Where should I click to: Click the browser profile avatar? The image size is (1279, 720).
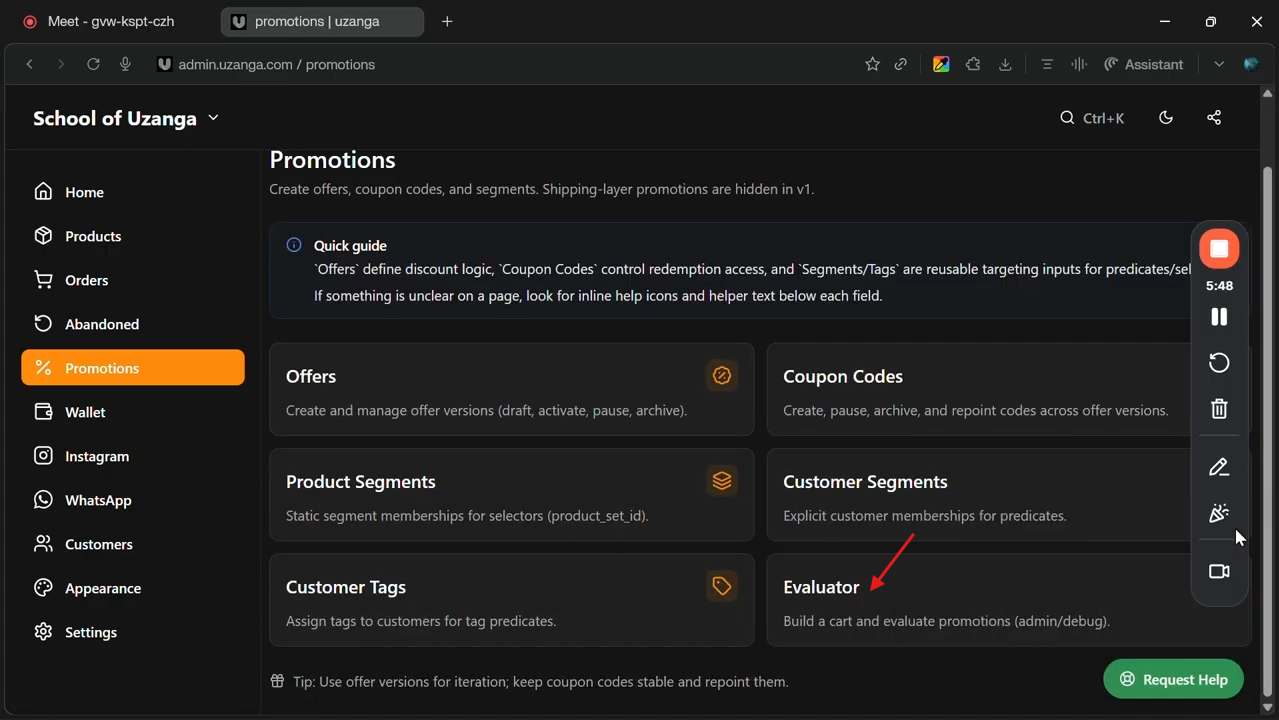tap(1251, 64)
